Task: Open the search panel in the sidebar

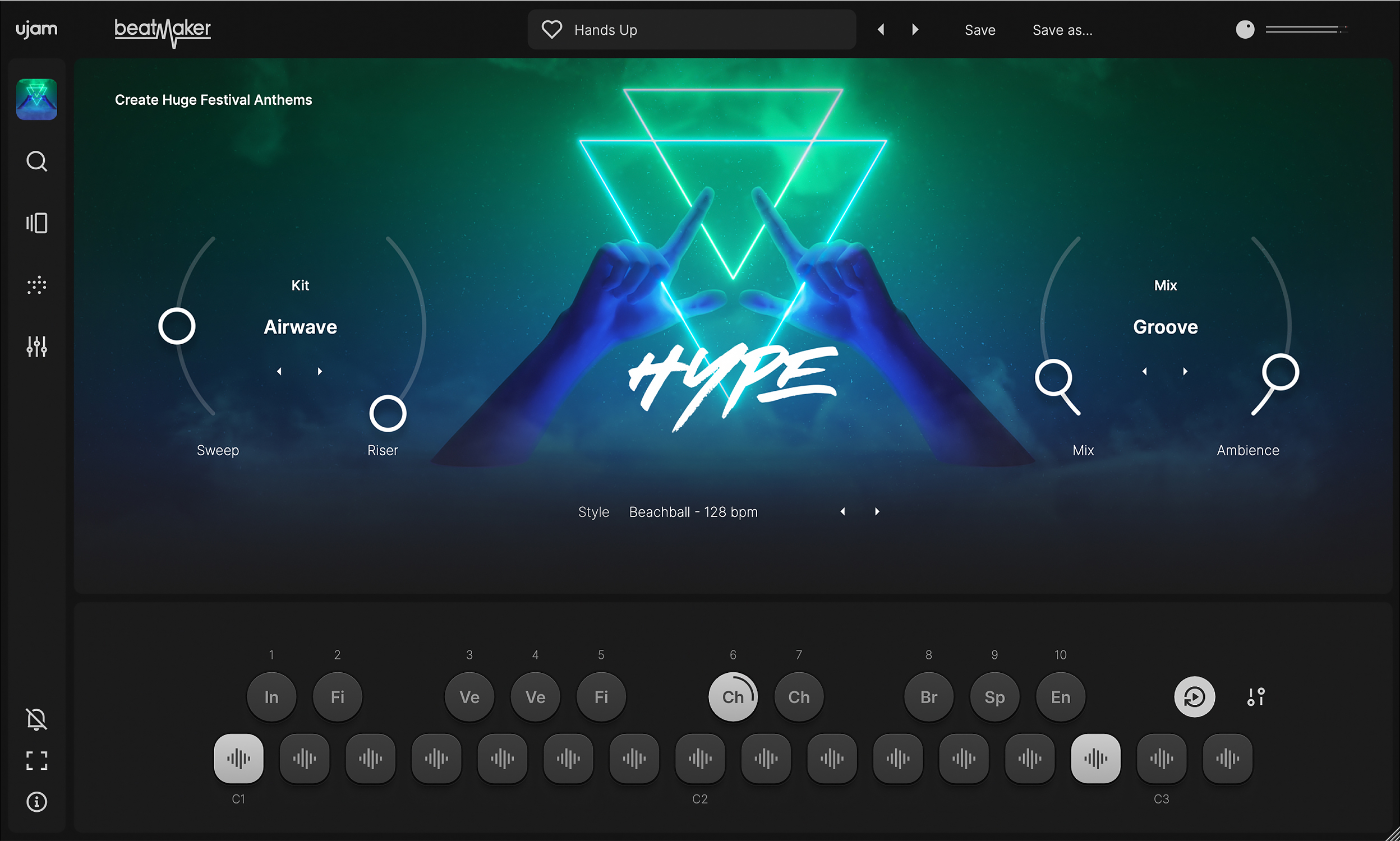Action: 36,161
